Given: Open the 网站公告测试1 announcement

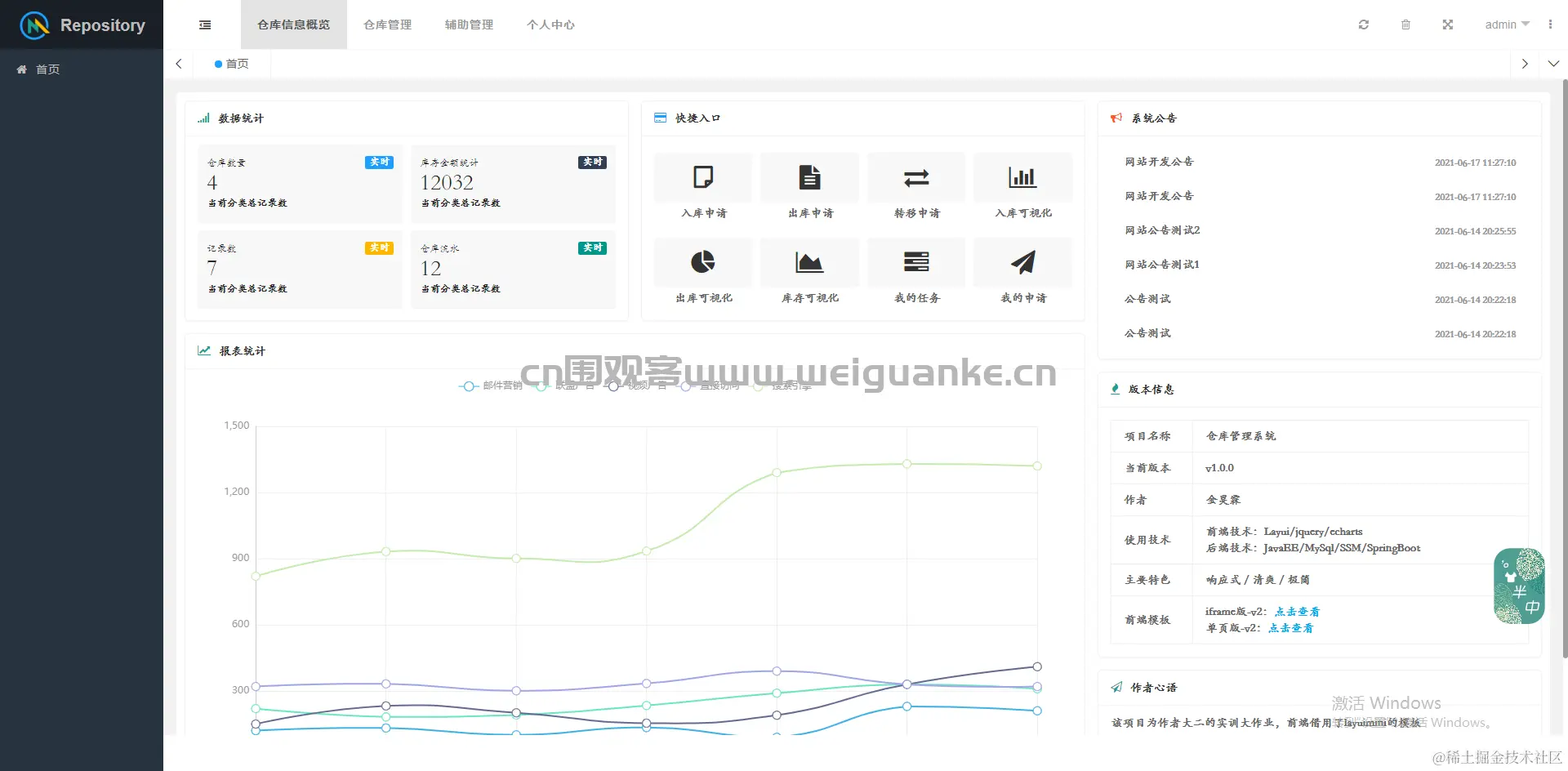Looking at the screenshot, I should pyautogui.click(x=1163, y=265).
